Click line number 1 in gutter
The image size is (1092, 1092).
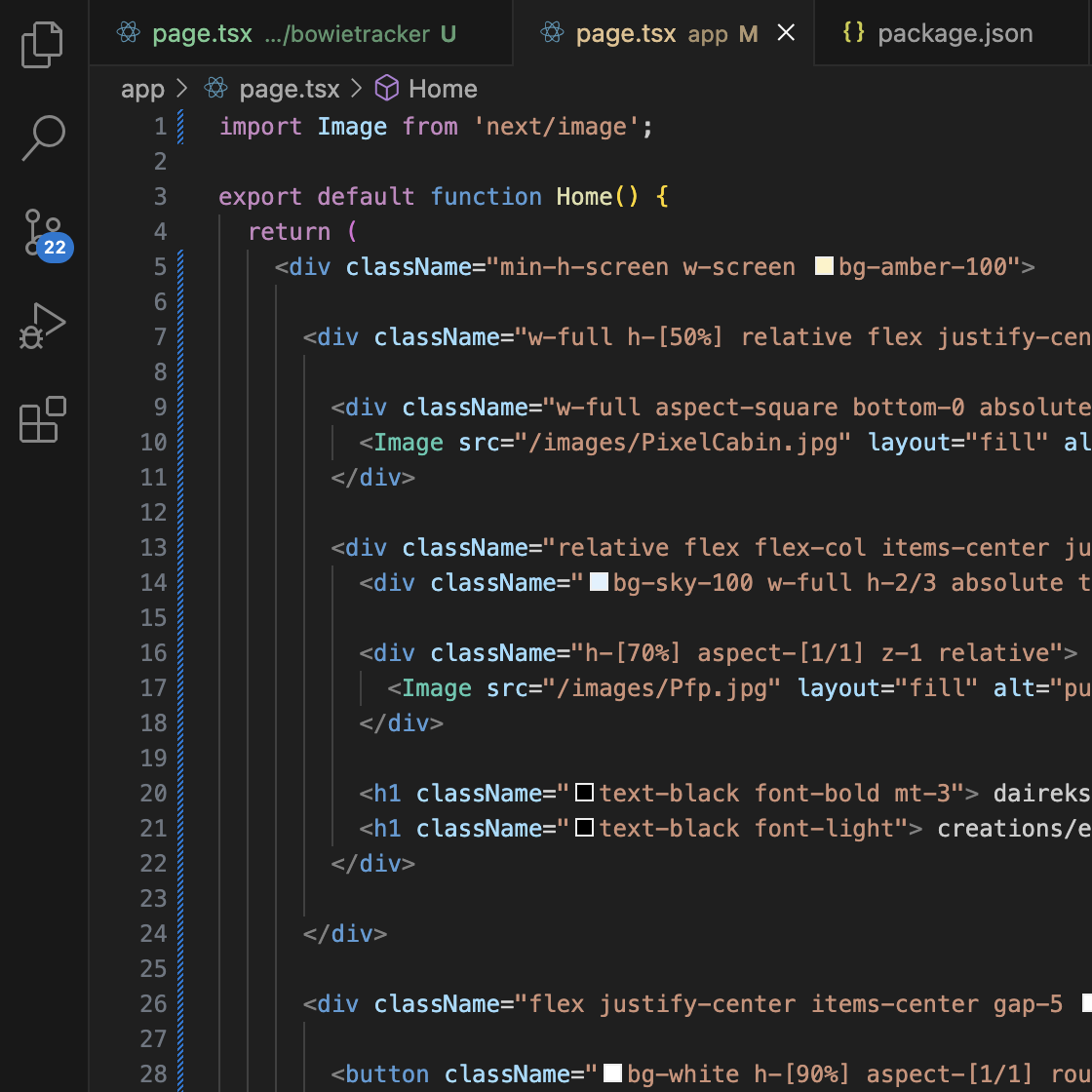(160, 127)
